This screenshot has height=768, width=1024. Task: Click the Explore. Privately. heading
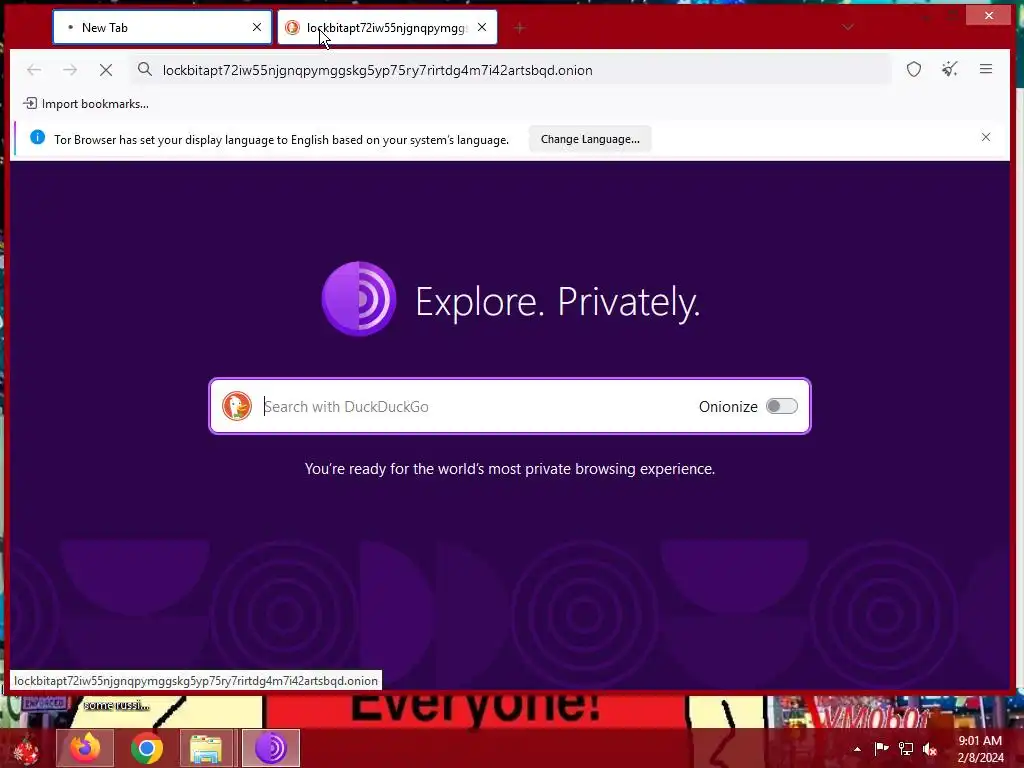pyautogui.click(x=557, y=302)
